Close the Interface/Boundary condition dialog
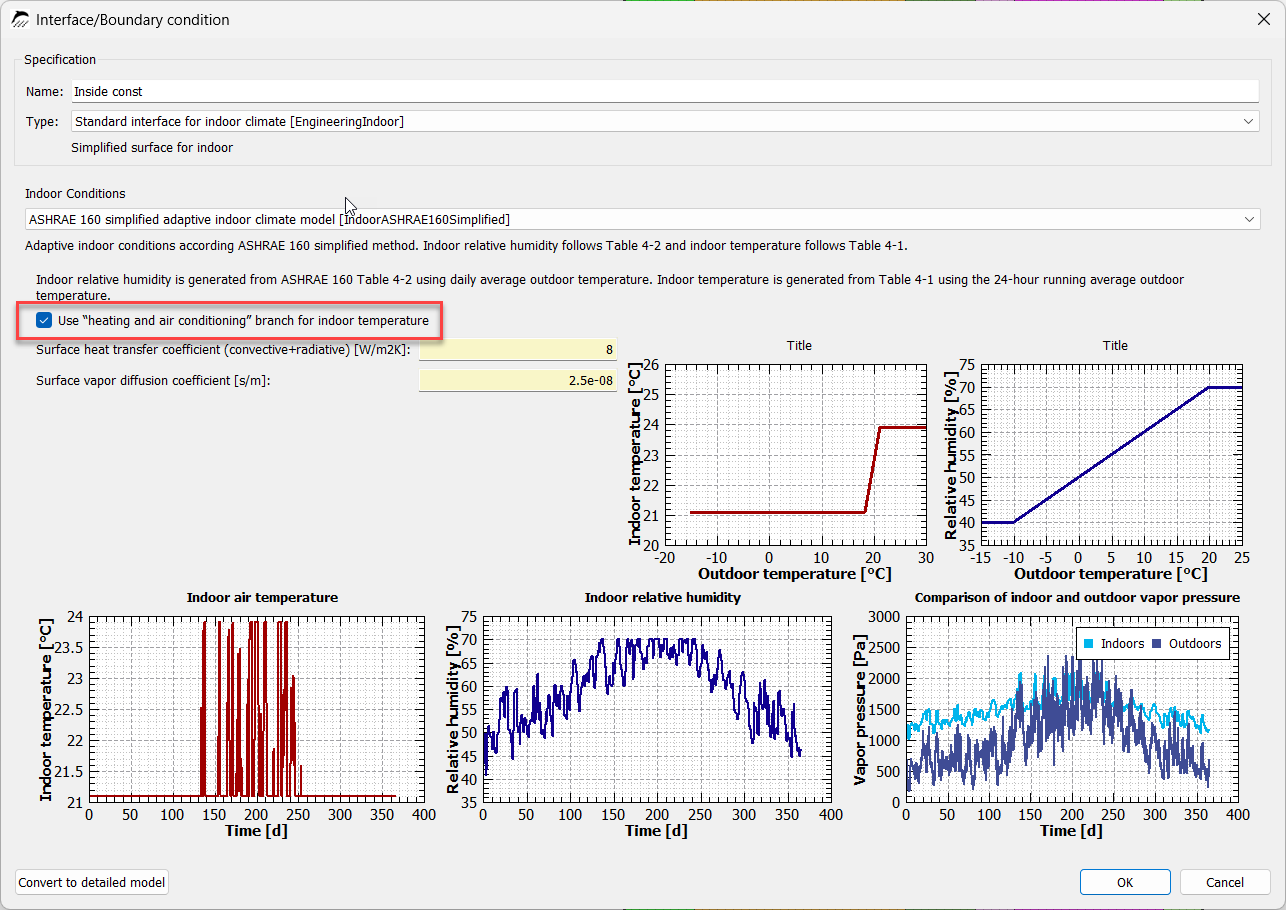1286x910 pixels. click(1263, 18)
